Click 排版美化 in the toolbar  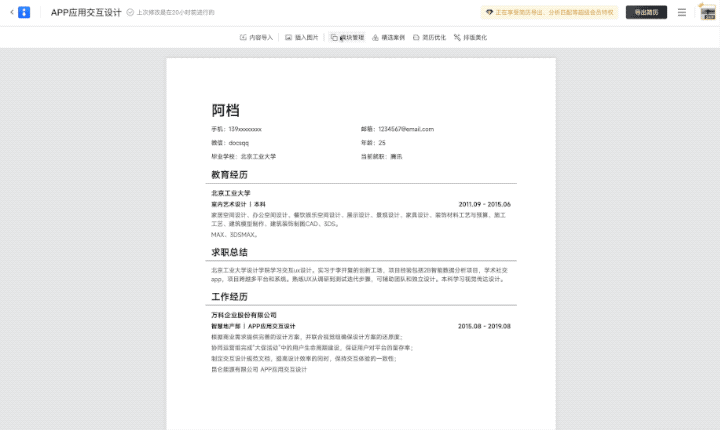[470, 38]
